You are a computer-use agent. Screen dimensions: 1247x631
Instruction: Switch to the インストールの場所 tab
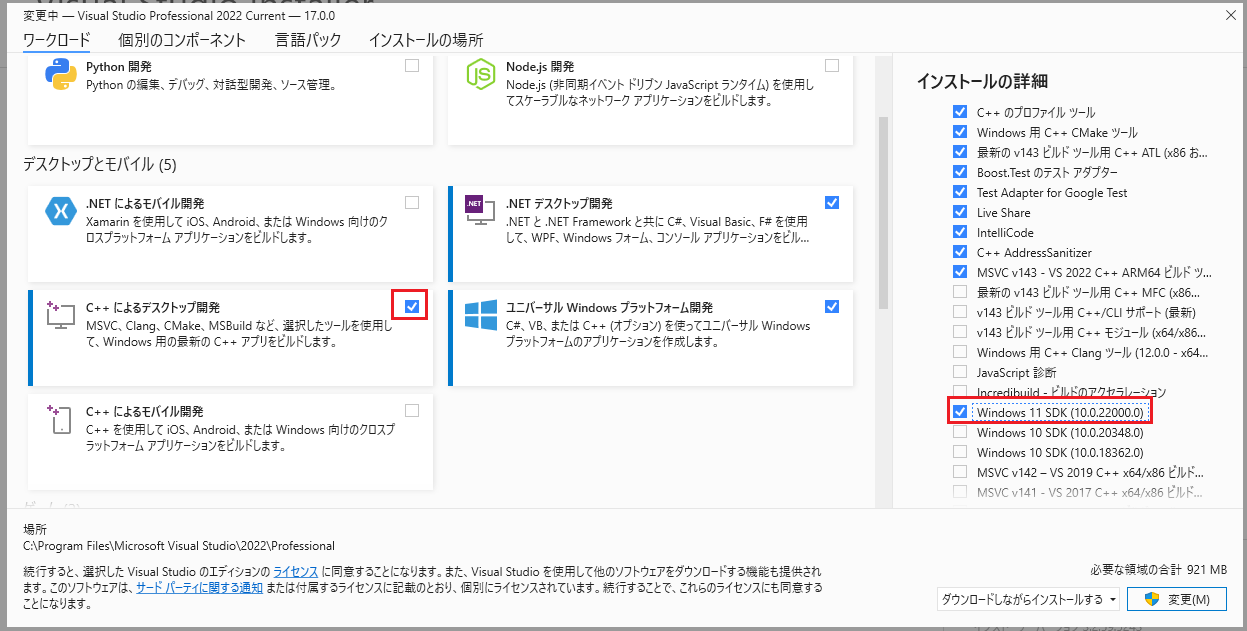[426, 40]
